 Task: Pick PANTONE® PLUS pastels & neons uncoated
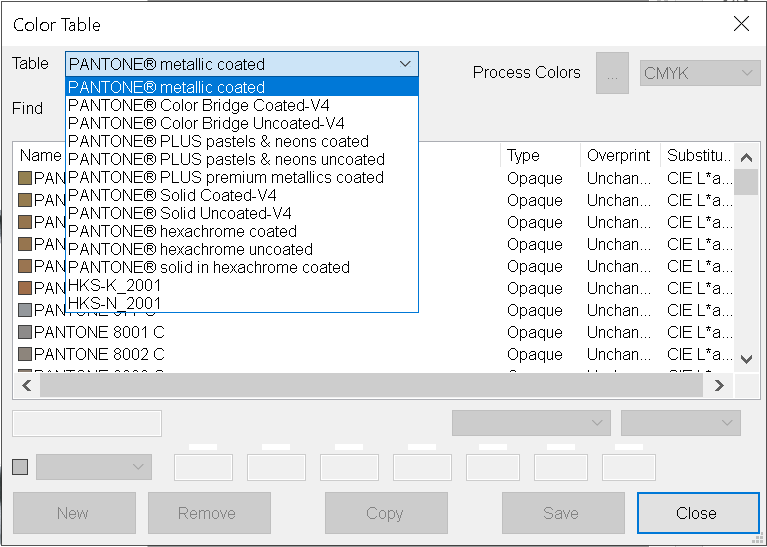(242, 160)
